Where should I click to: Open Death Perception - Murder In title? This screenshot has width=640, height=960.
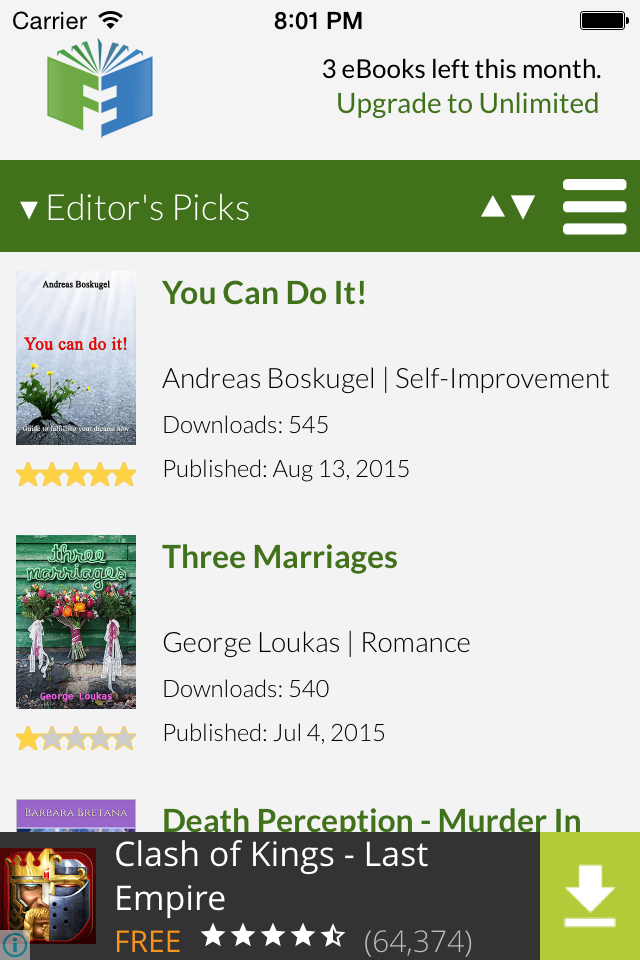[371, 820]
